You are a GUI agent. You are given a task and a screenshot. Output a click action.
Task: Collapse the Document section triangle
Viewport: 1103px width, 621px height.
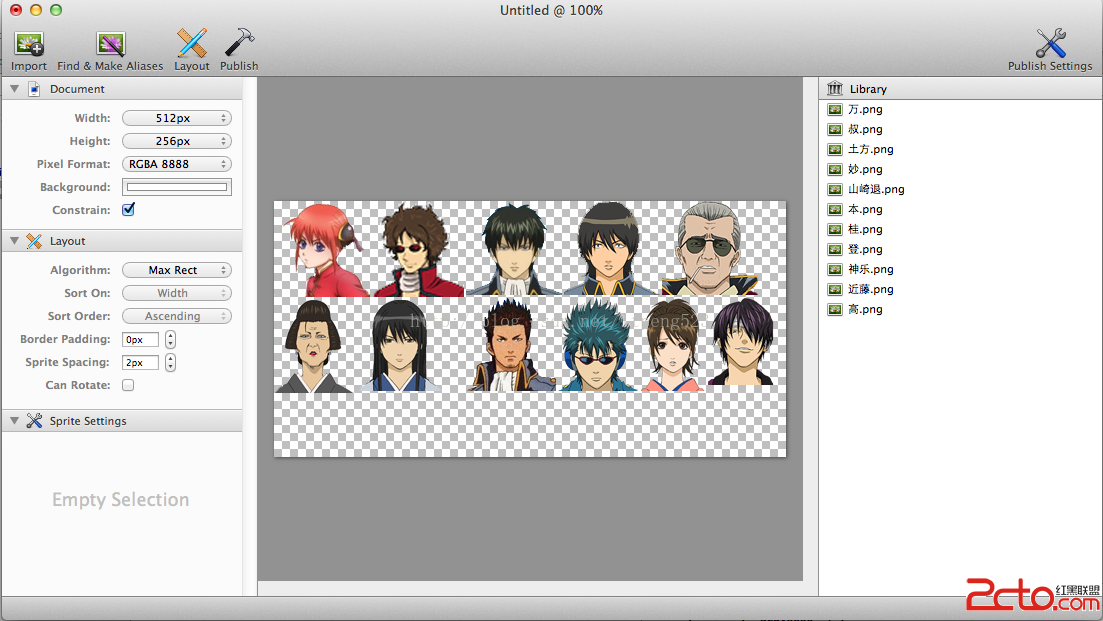(x=14, y=89)
